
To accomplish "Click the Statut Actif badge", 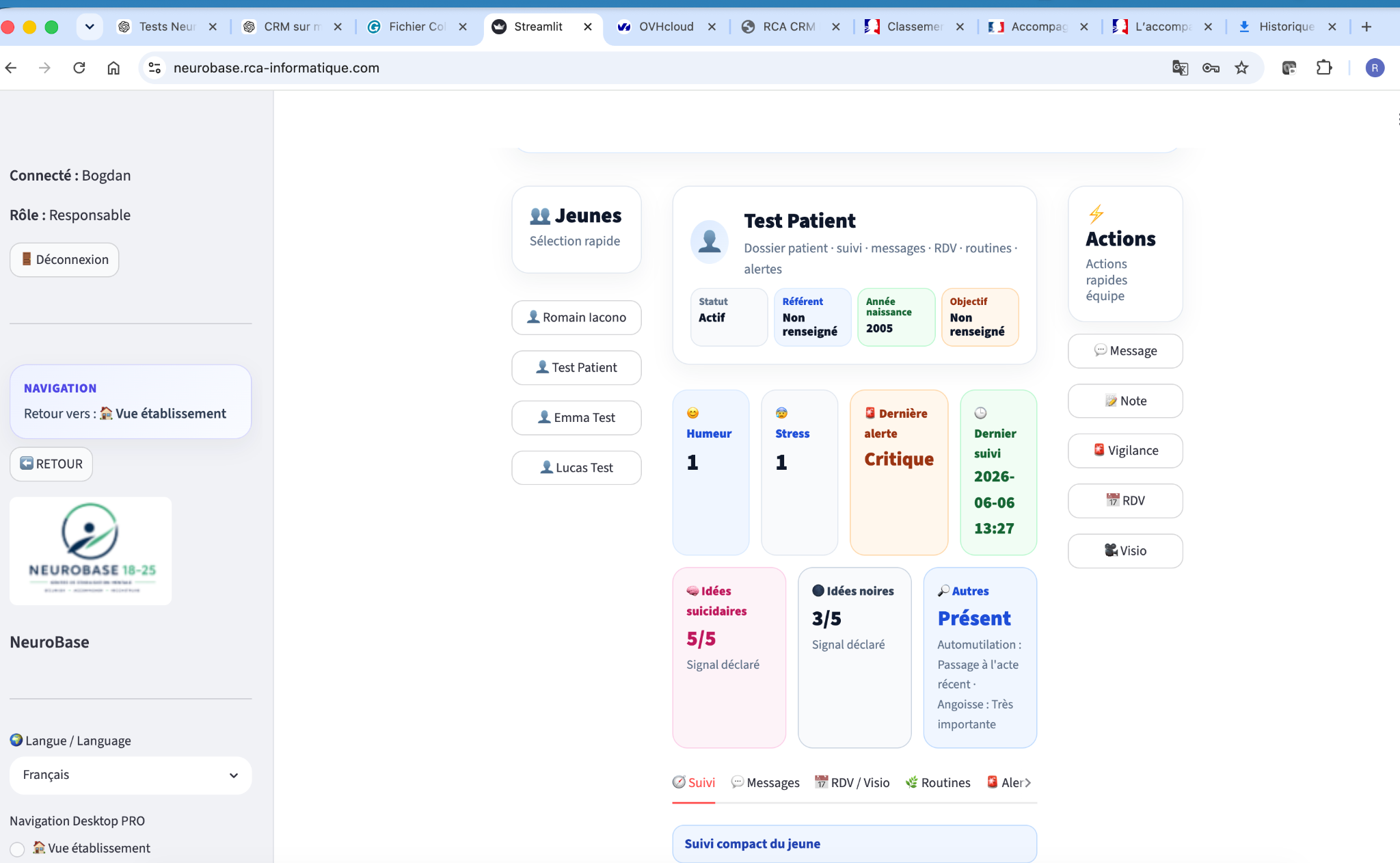I will (x=729, y=317).
